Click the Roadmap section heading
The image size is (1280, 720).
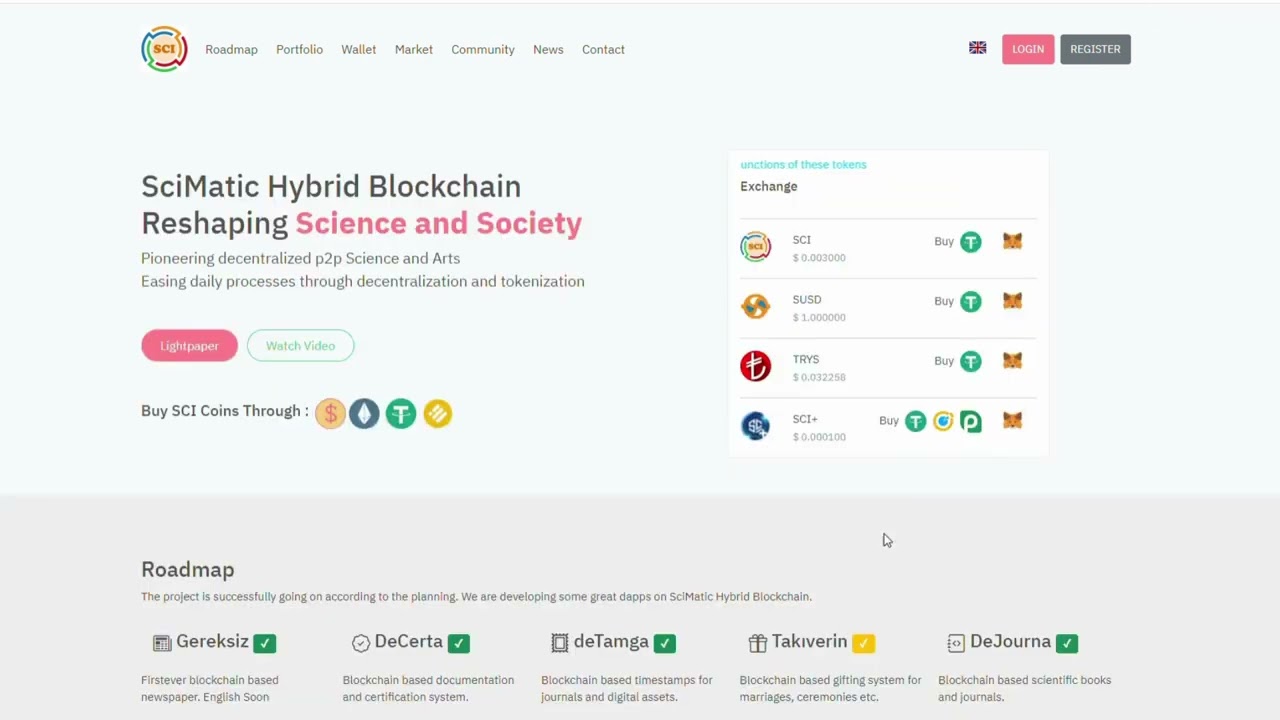coord(188,569)
